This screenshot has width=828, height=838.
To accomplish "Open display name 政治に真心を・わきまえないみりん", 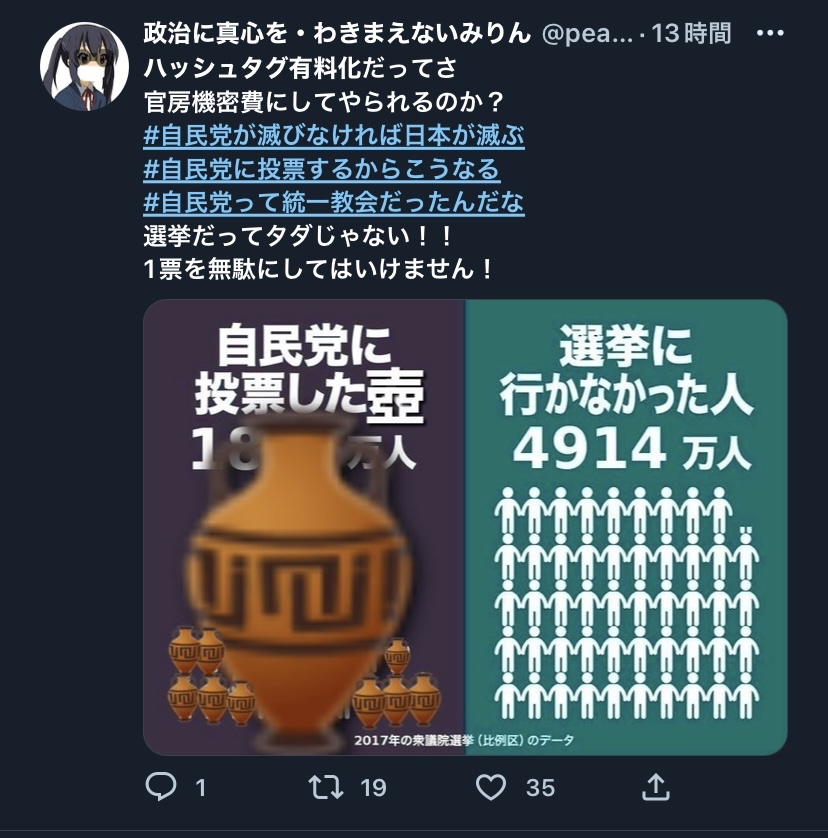I will tap(337, 34).
